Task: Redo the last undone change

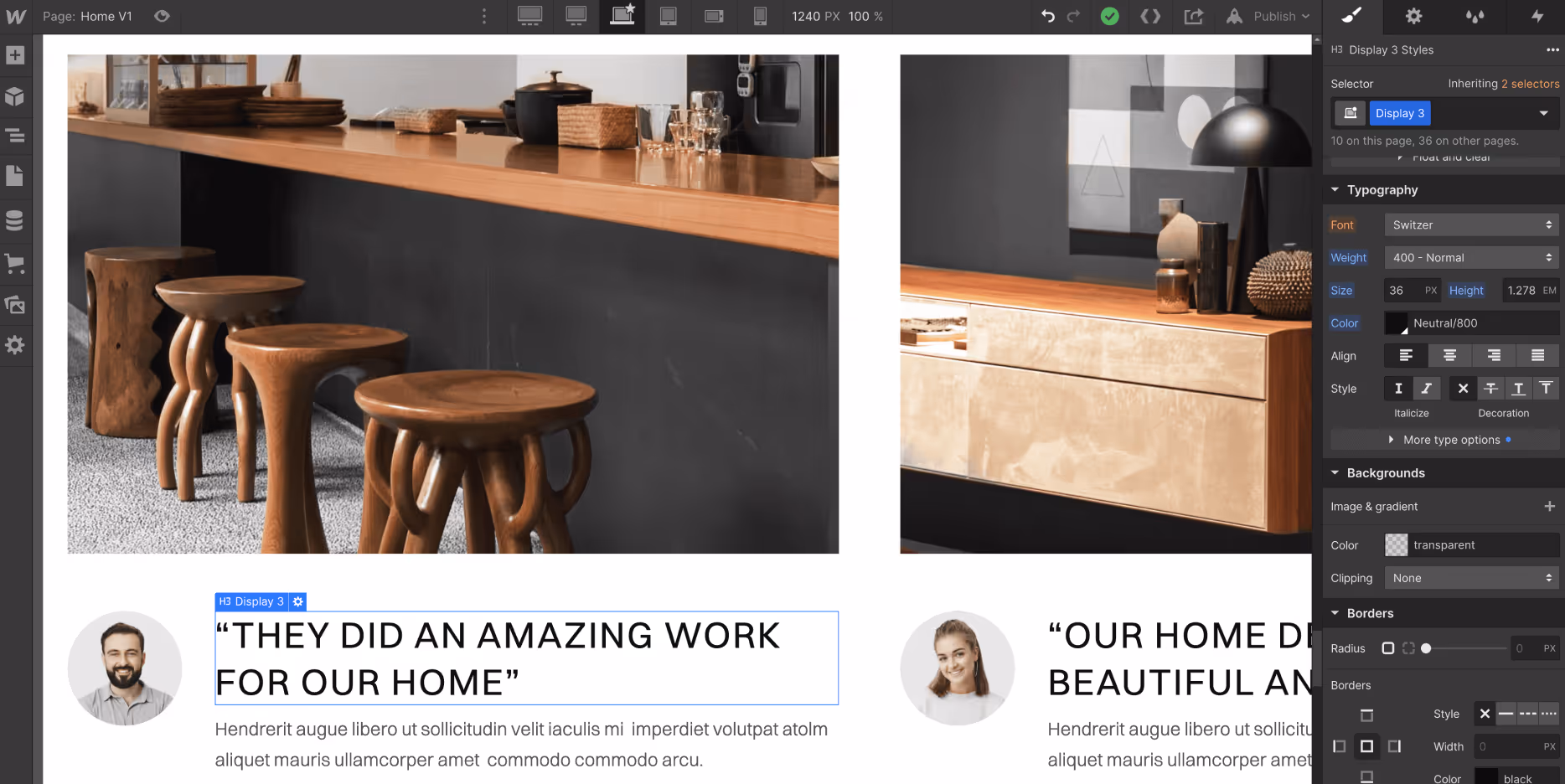Action: coord(1073,16)
